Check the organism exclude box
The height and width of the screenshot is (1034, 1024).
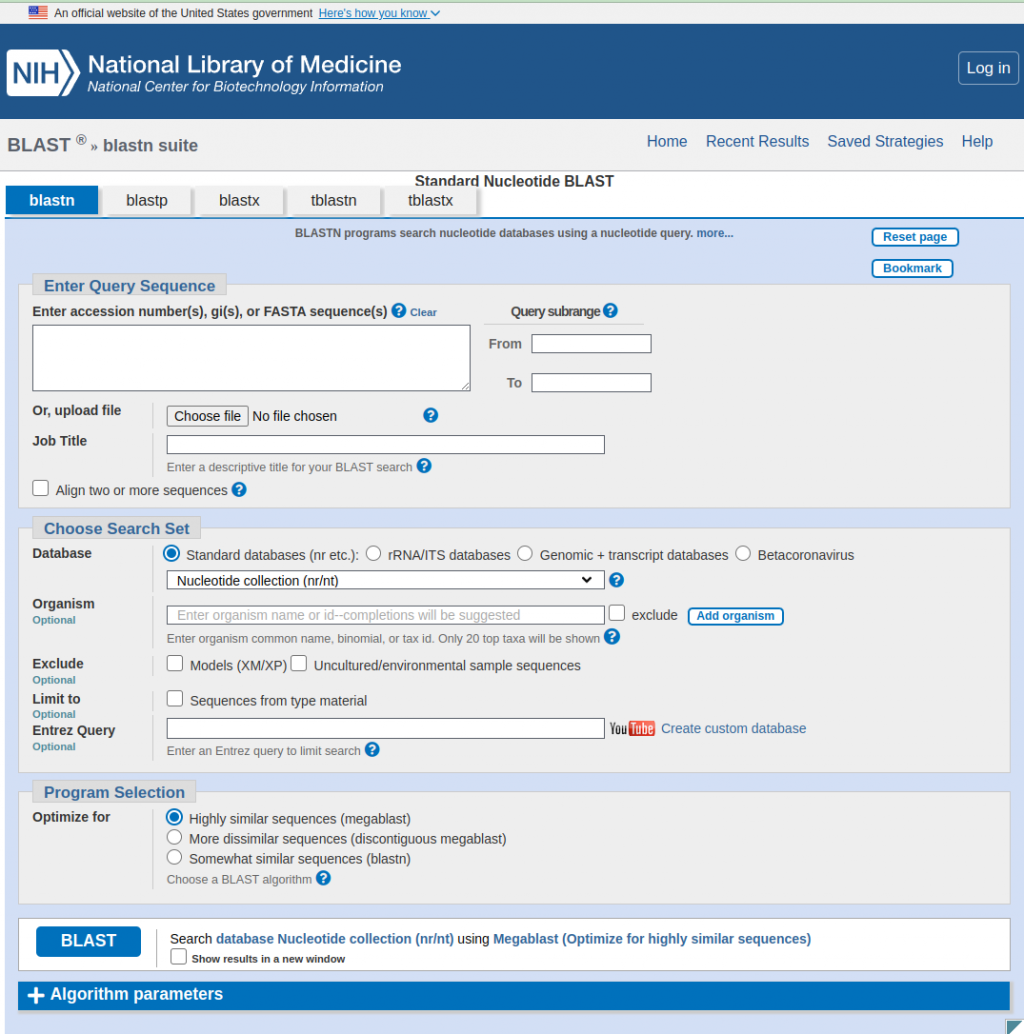[x=617, y=613]
